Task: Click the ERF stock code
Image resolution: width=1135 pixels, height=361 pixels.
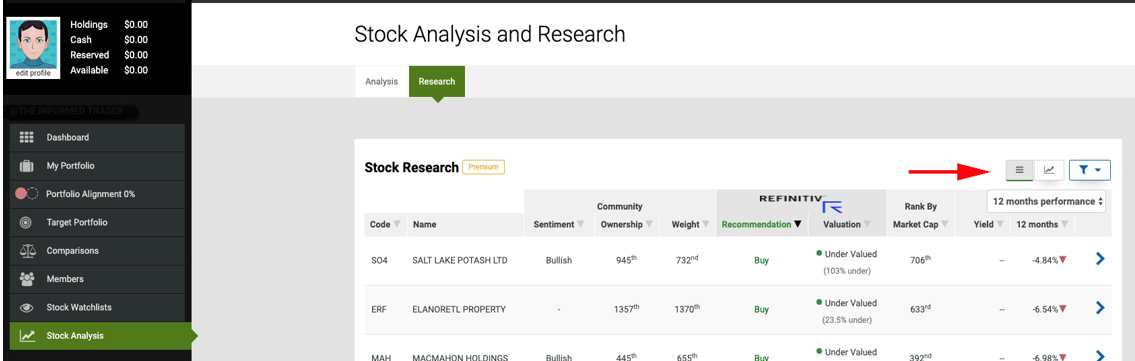Action: (378, 310)
